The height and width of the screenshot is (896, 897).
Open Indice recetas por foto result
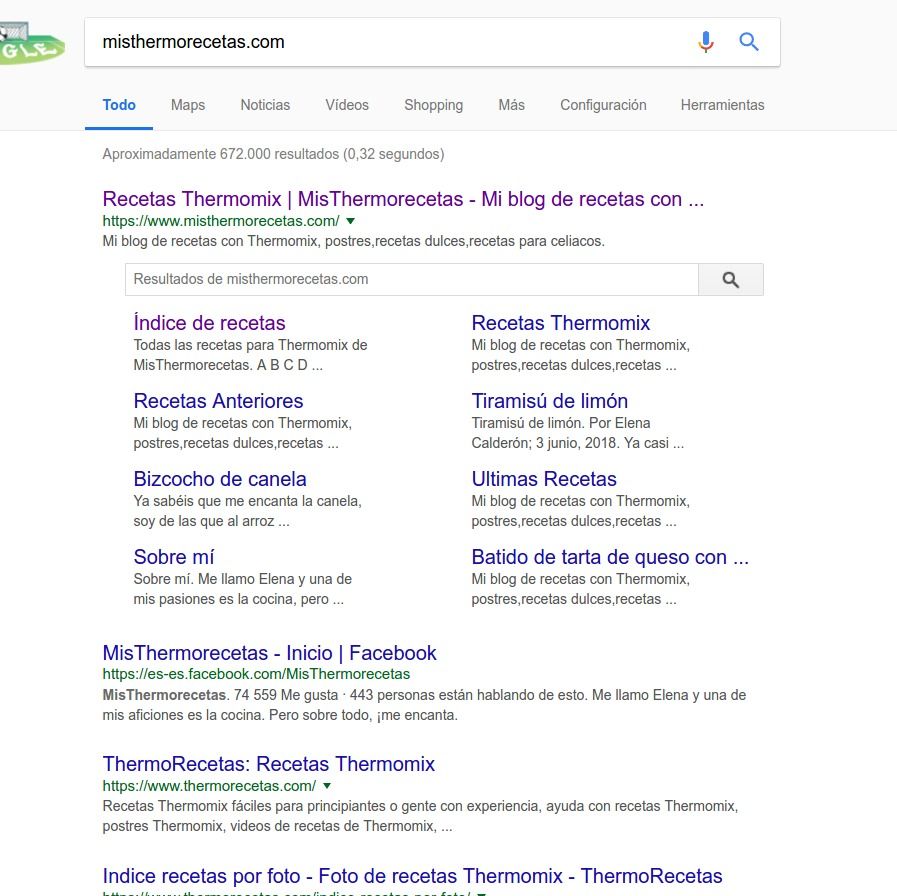coord(412,876)
